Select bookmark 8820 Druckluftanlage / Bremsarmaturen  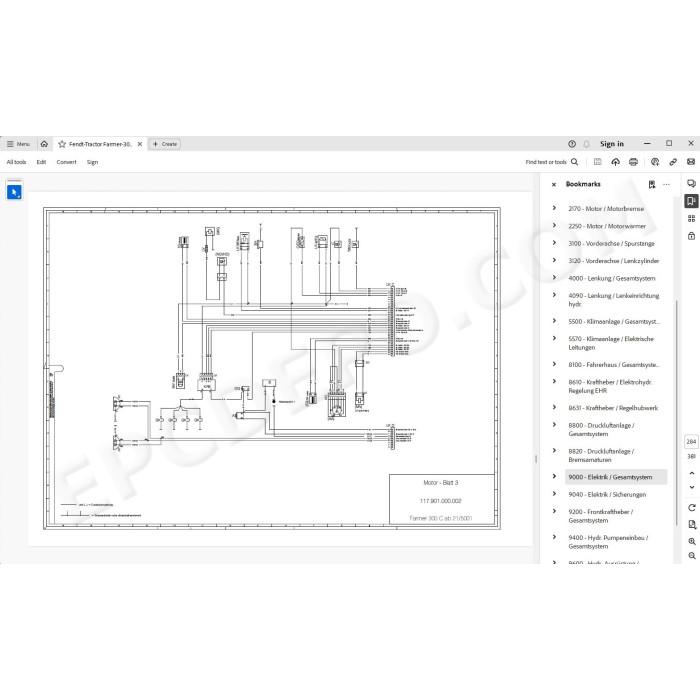(x=601, y=455)
